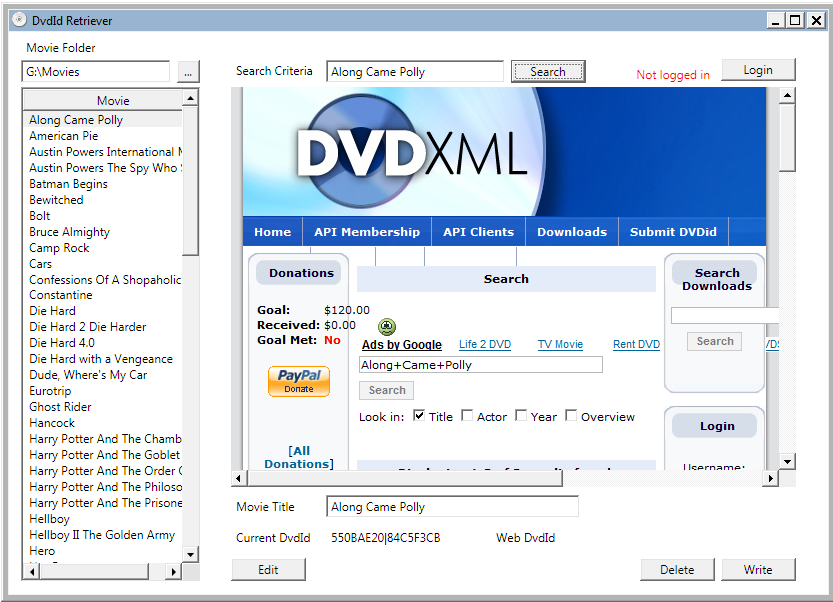
Task: Select Dude, Where's My Car in list
Action: click(103, 375)
